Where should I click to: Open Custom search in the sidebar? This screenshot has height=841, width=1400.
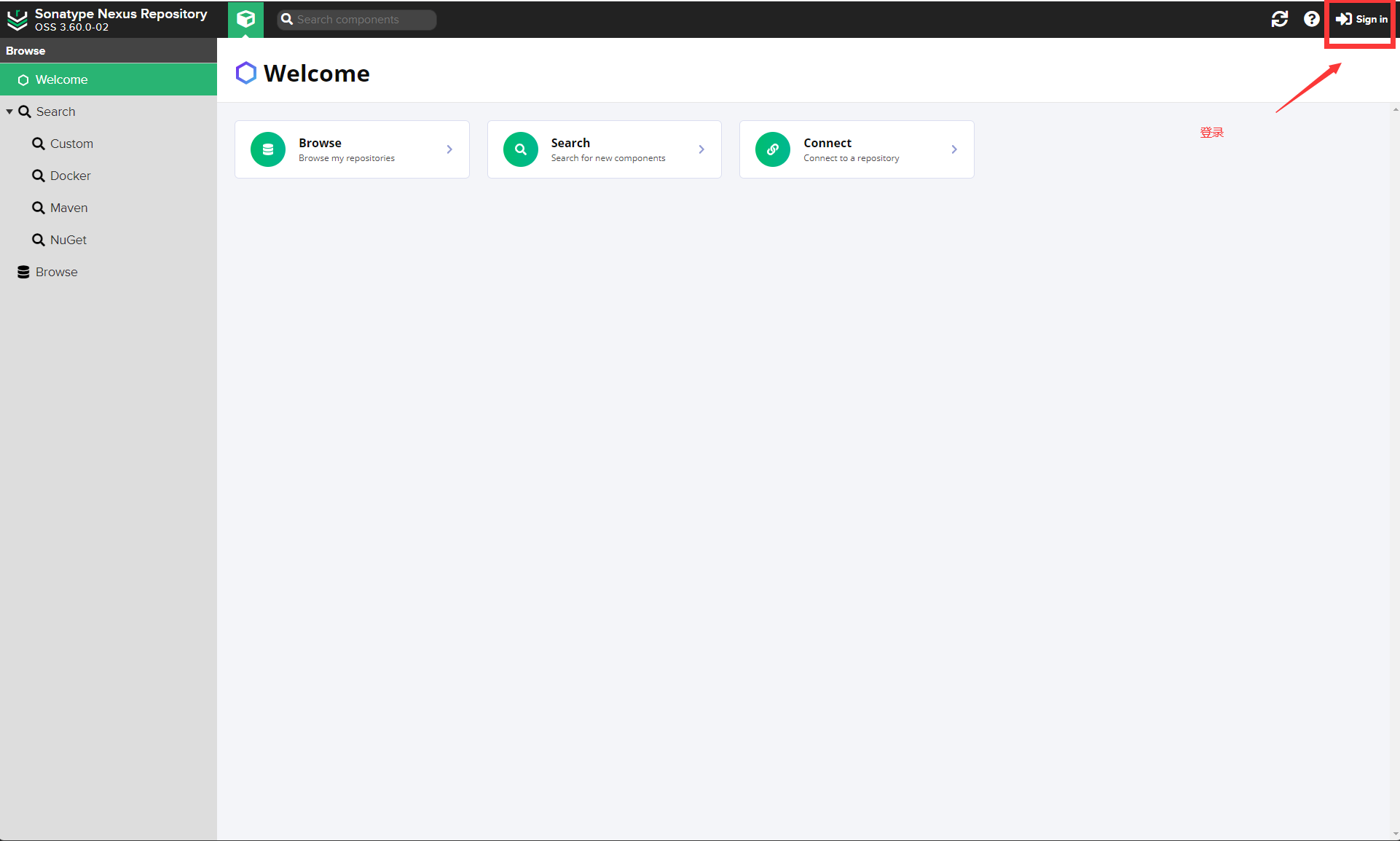click(x=109, y=144)
